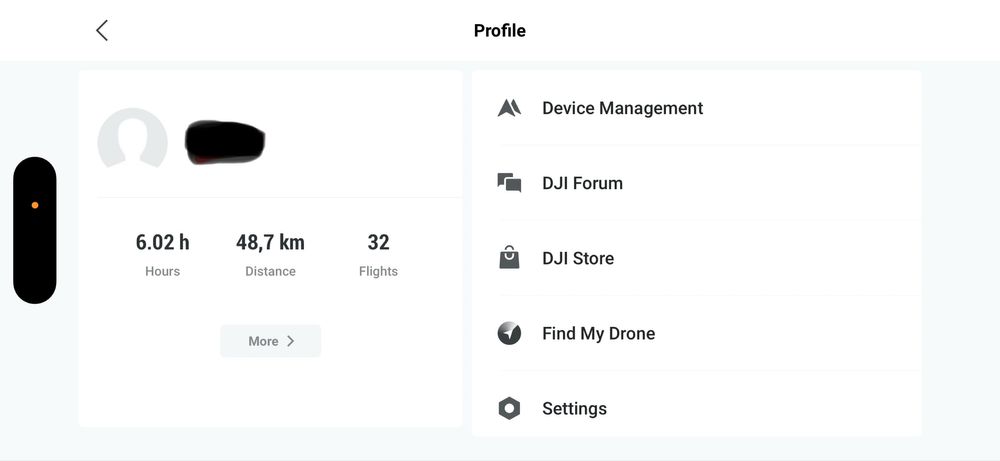This screenshot has width=1000, height=461.
Task: Open Device Management menu entry
Action: [622, 108]
